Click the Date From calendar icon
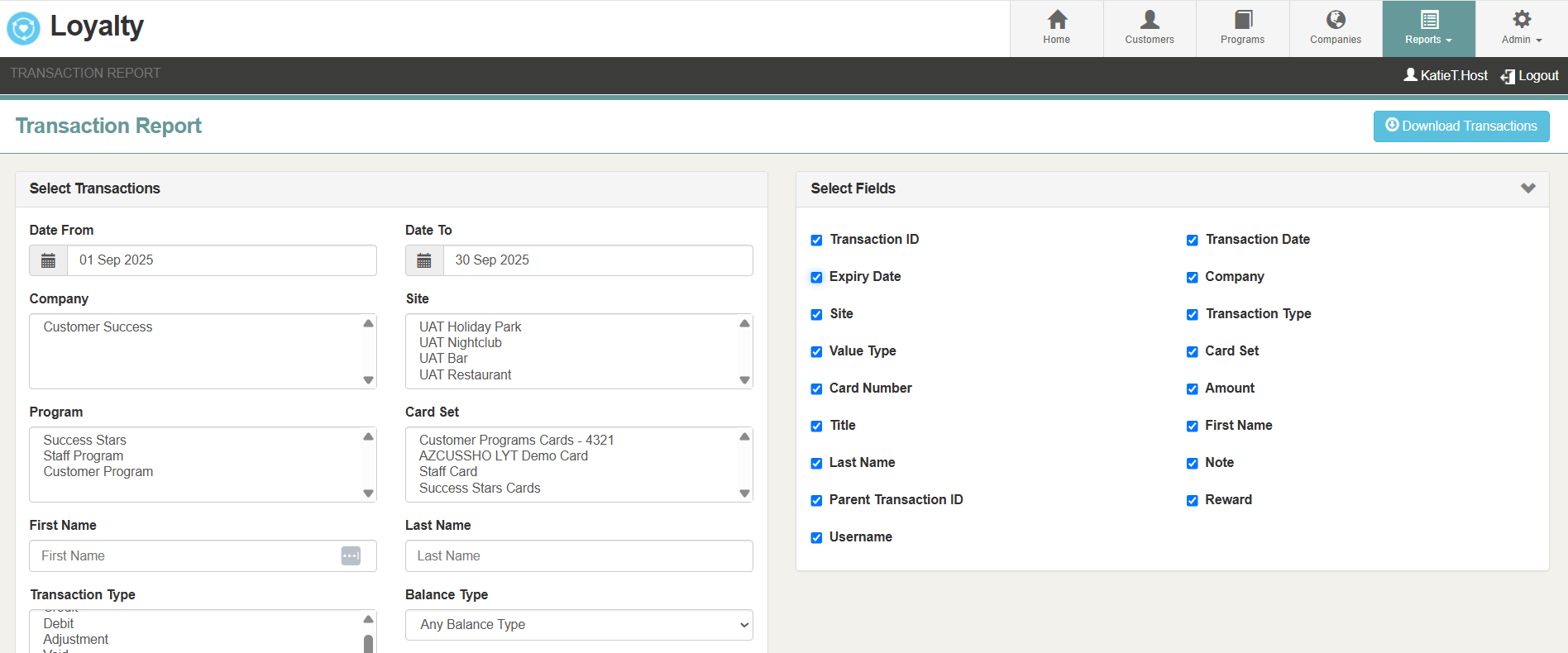The image size is (1568, 653). (49, 260)
